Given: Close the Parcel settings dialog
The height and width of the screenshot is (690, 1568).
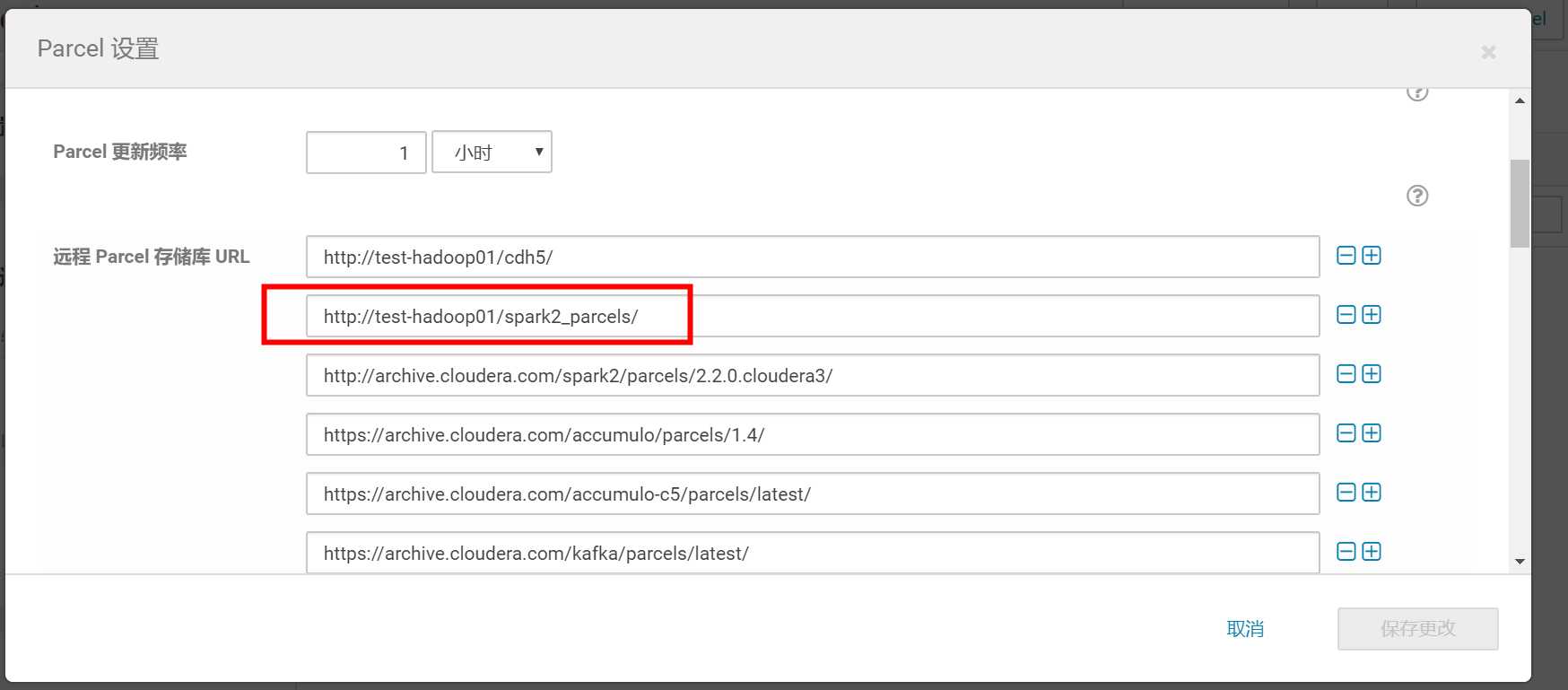Looking at the screenshot, I should point(1488,52).
